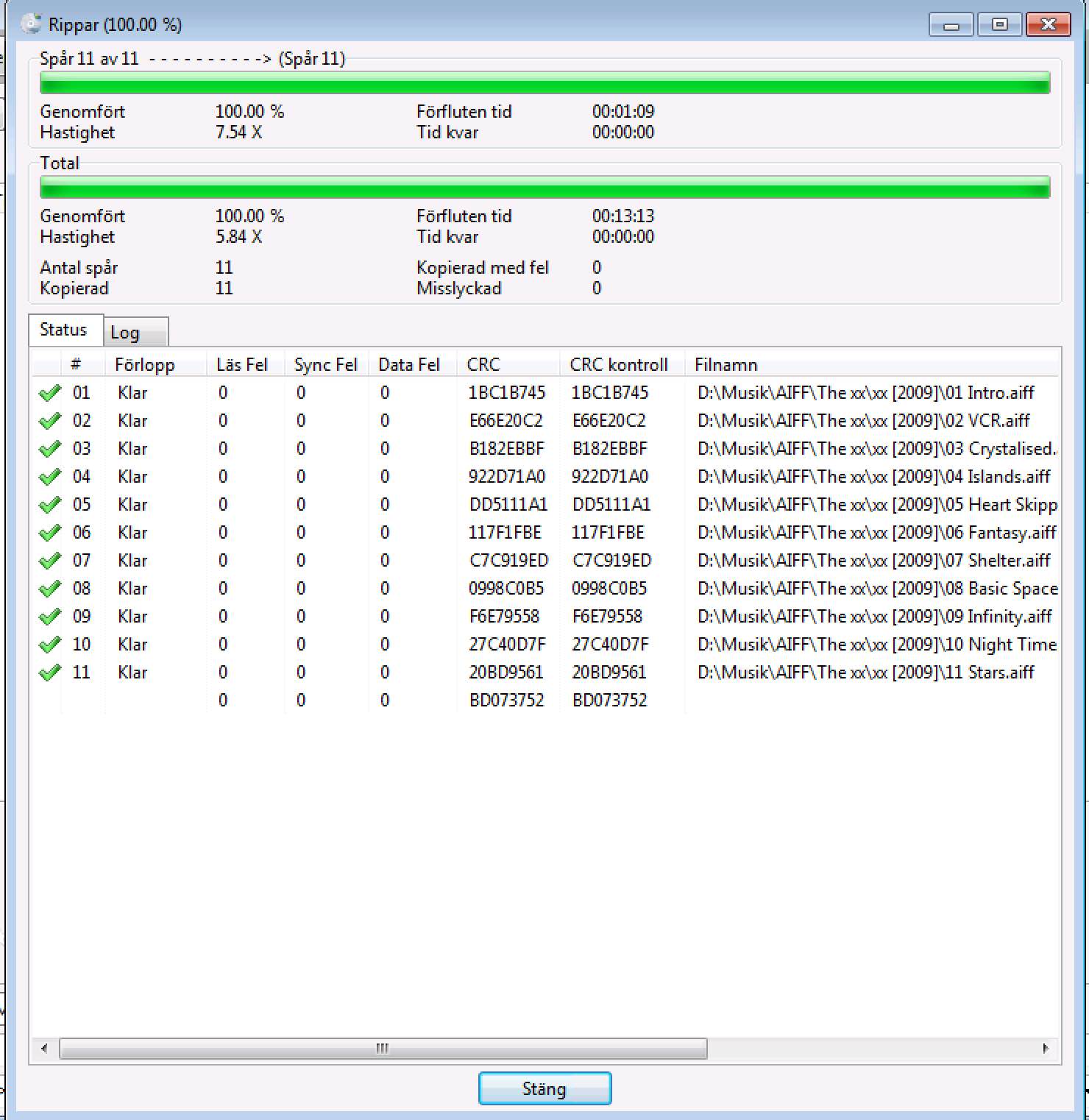This screenshot has width=1089, height=1120.
Task: Click the scrollbar left arrow
Action: [44, 1048]
